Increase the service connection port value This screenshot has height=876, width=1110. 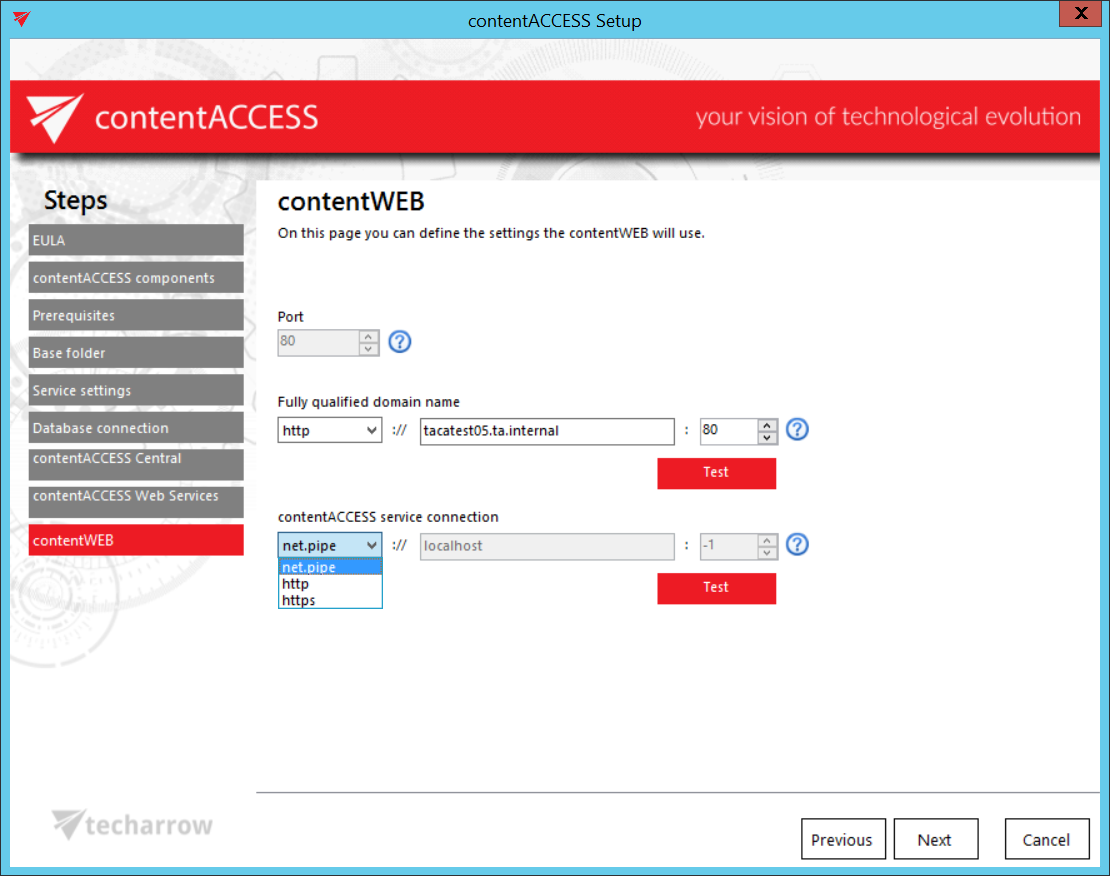pyautogui.click(x=767, y=540)
